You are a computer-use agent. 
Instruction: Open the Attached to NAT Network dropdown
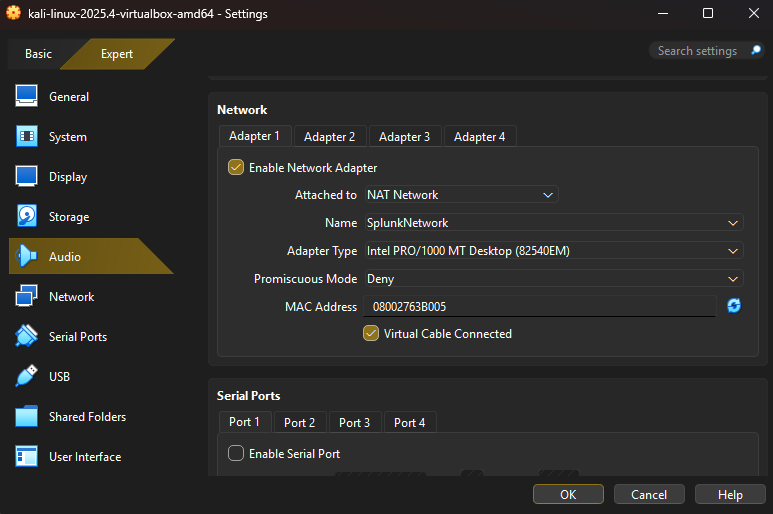(461, 195)
